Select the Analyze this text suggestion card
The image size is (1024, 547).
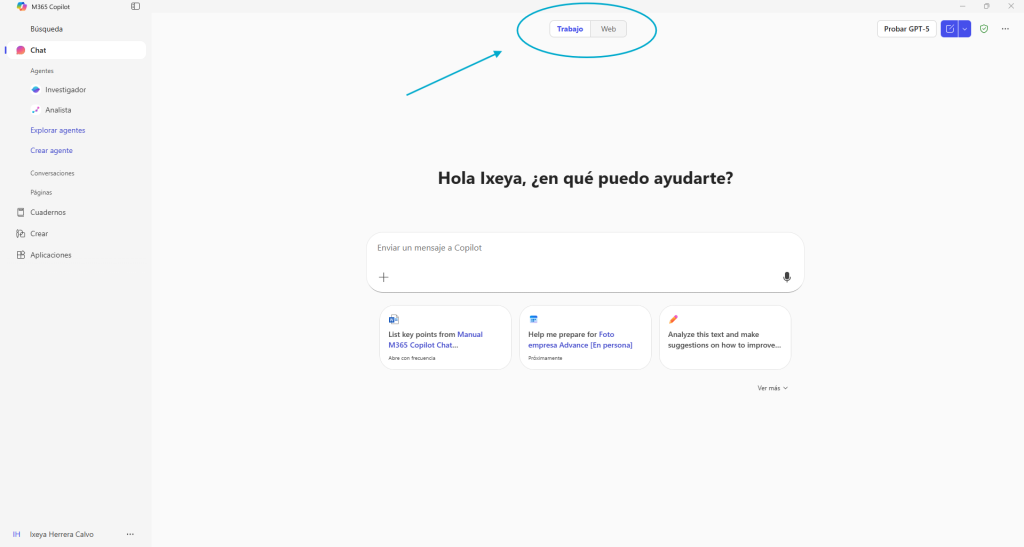725,338
